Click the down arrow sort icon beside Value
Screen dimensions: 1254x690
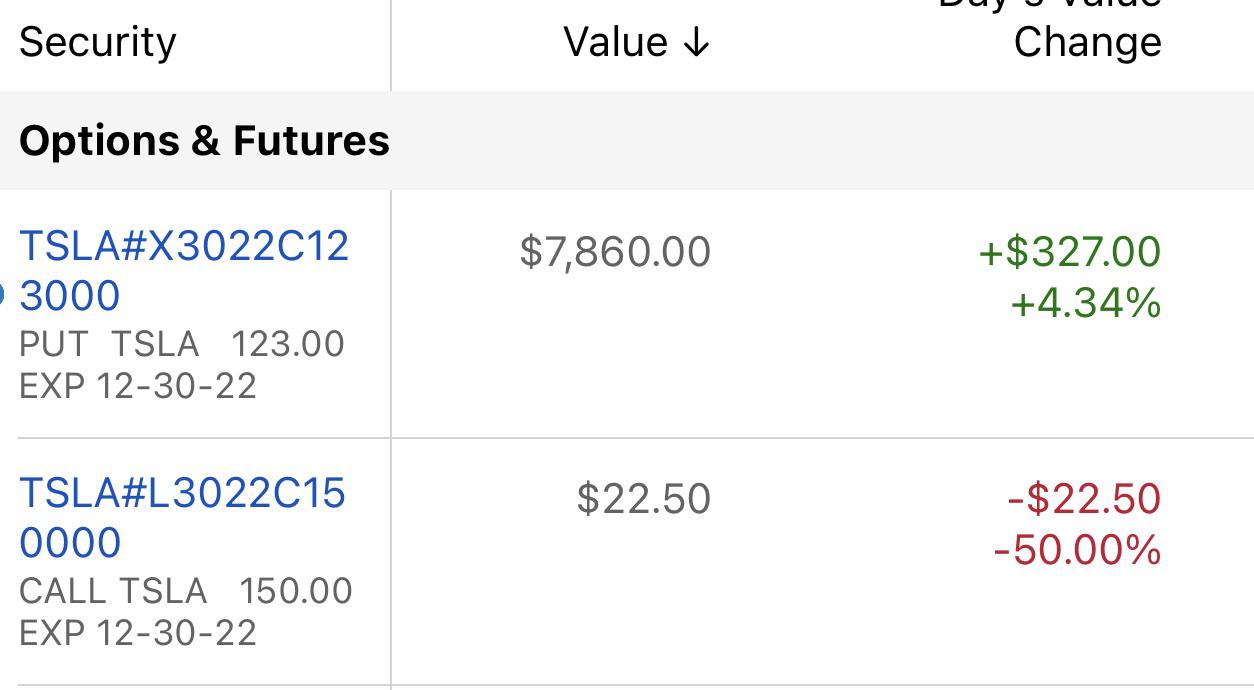click(698, 43)
